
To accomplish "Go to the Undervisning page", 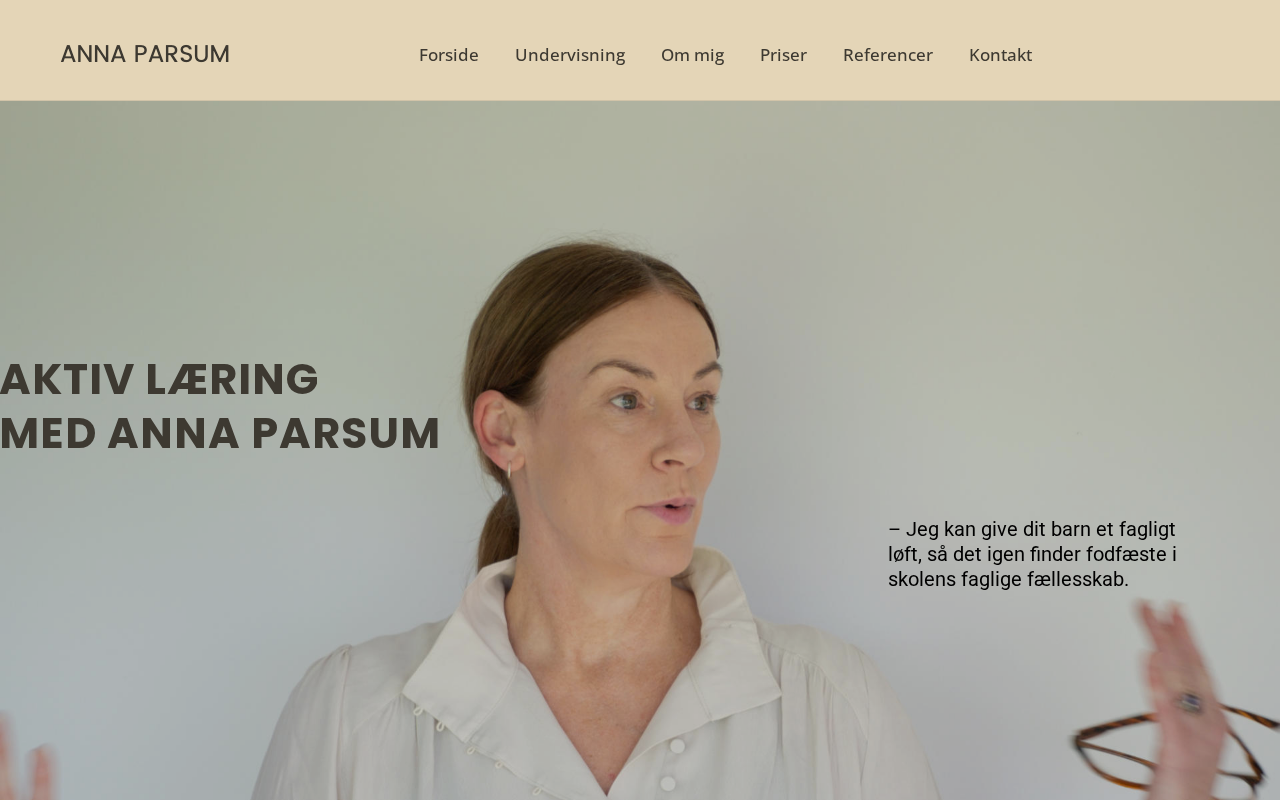I will point(570,55).
